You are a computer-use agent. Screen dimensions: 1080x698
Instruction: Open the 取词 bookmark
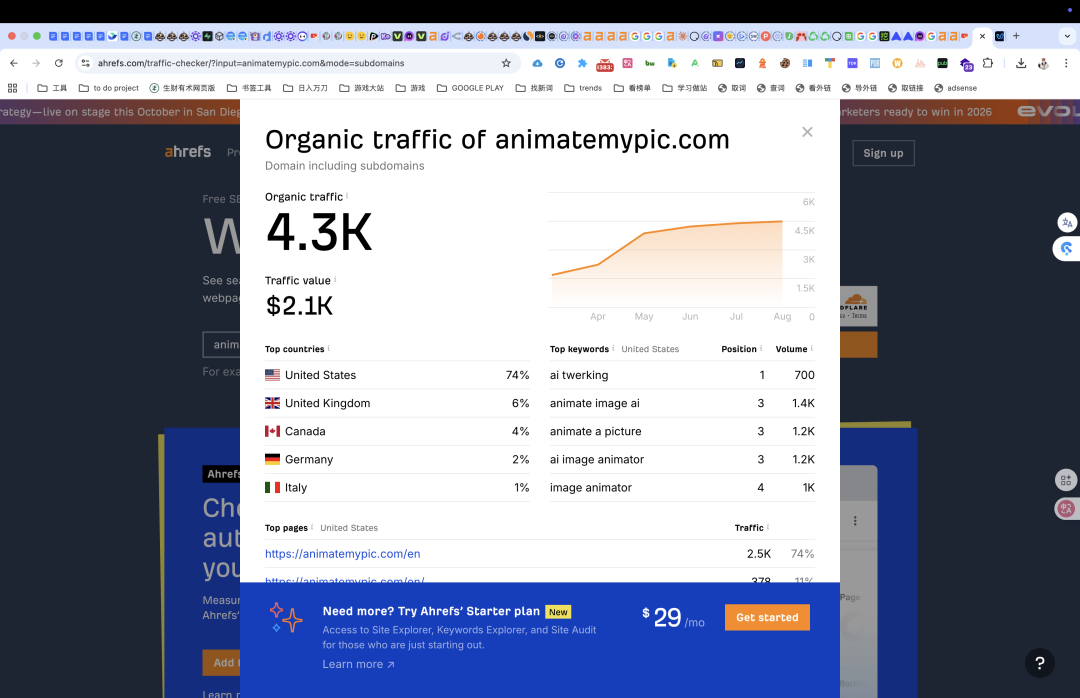click(732, 88)
